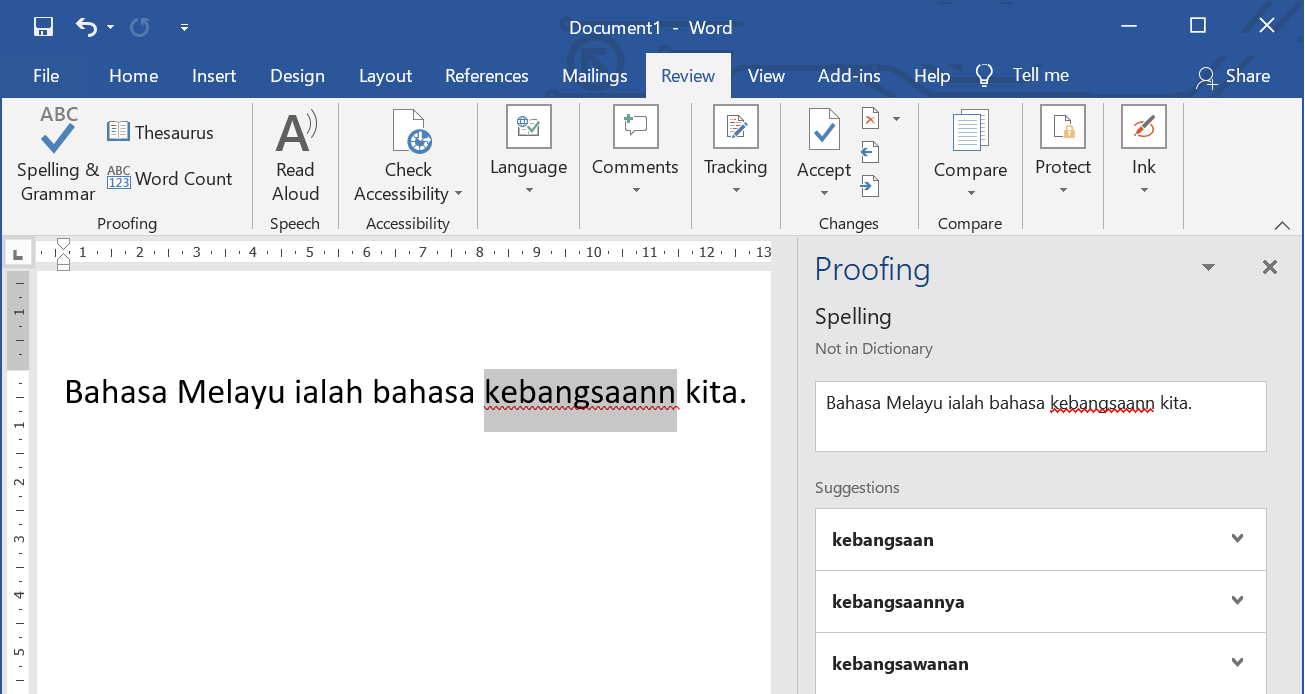
Task: Click the Reject change icon
Action: [870, 119]
